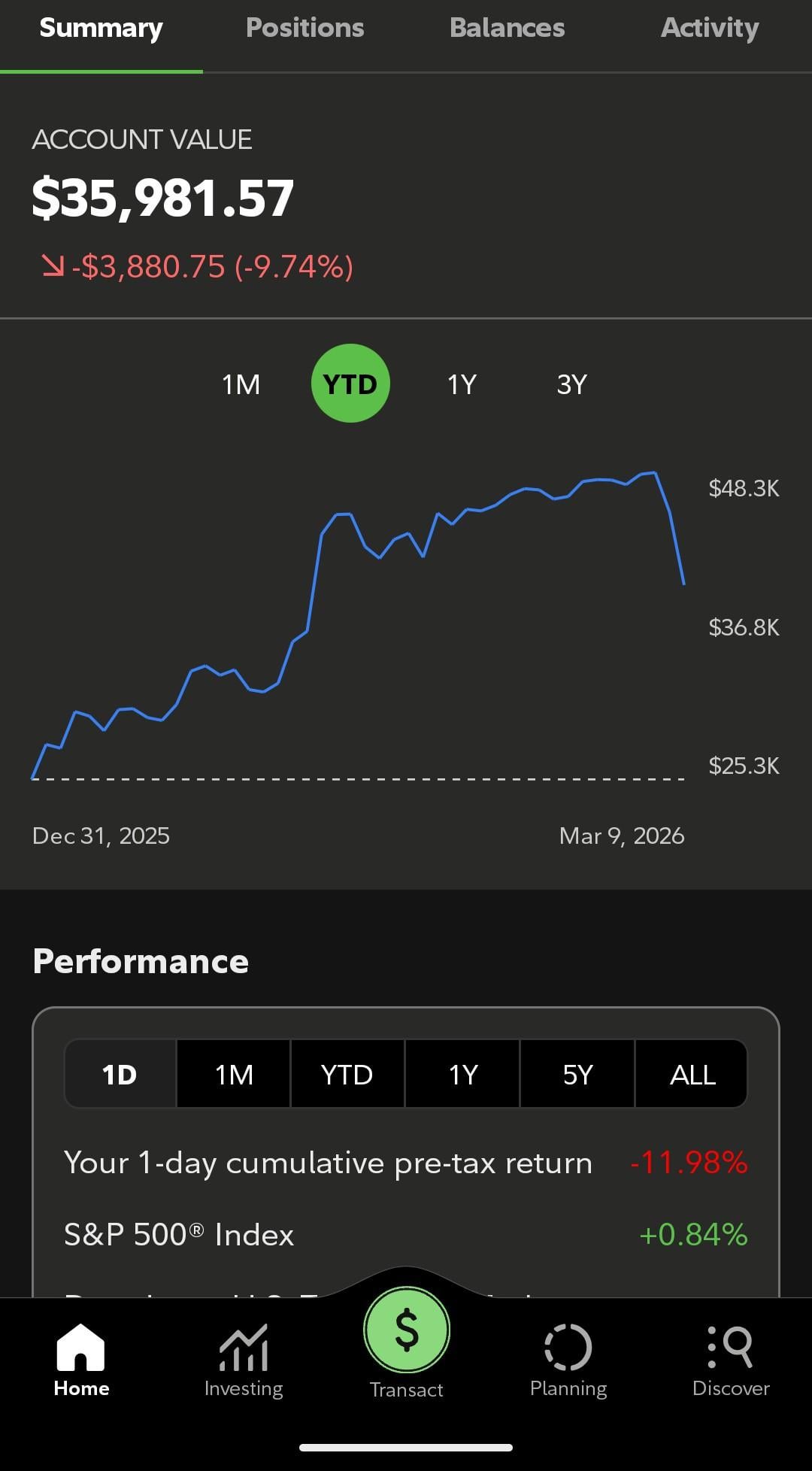Select the Summary tab

click(x=101, y=29)
